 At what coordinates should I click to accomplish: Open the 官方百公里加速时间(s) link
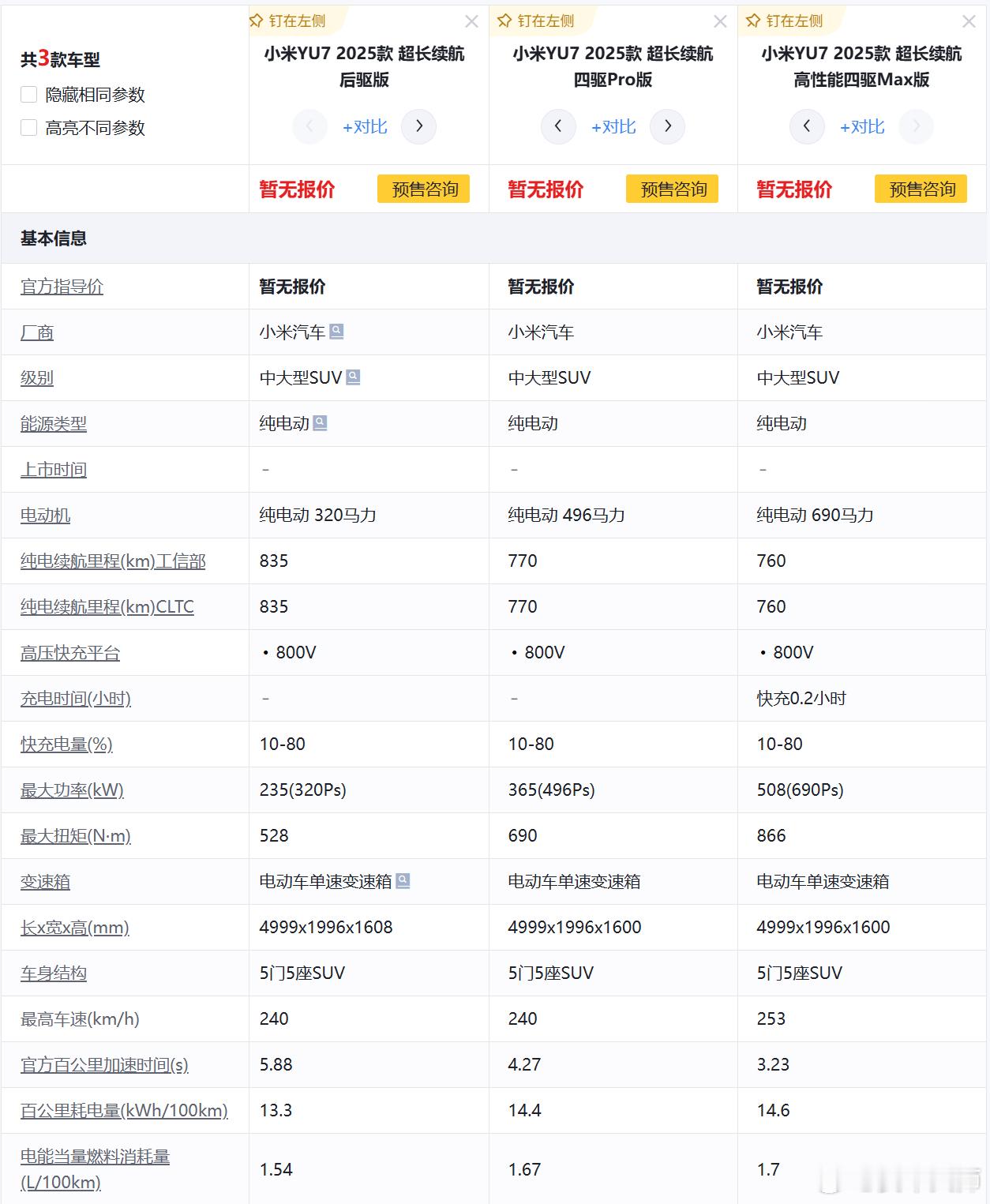[104, 1065]
